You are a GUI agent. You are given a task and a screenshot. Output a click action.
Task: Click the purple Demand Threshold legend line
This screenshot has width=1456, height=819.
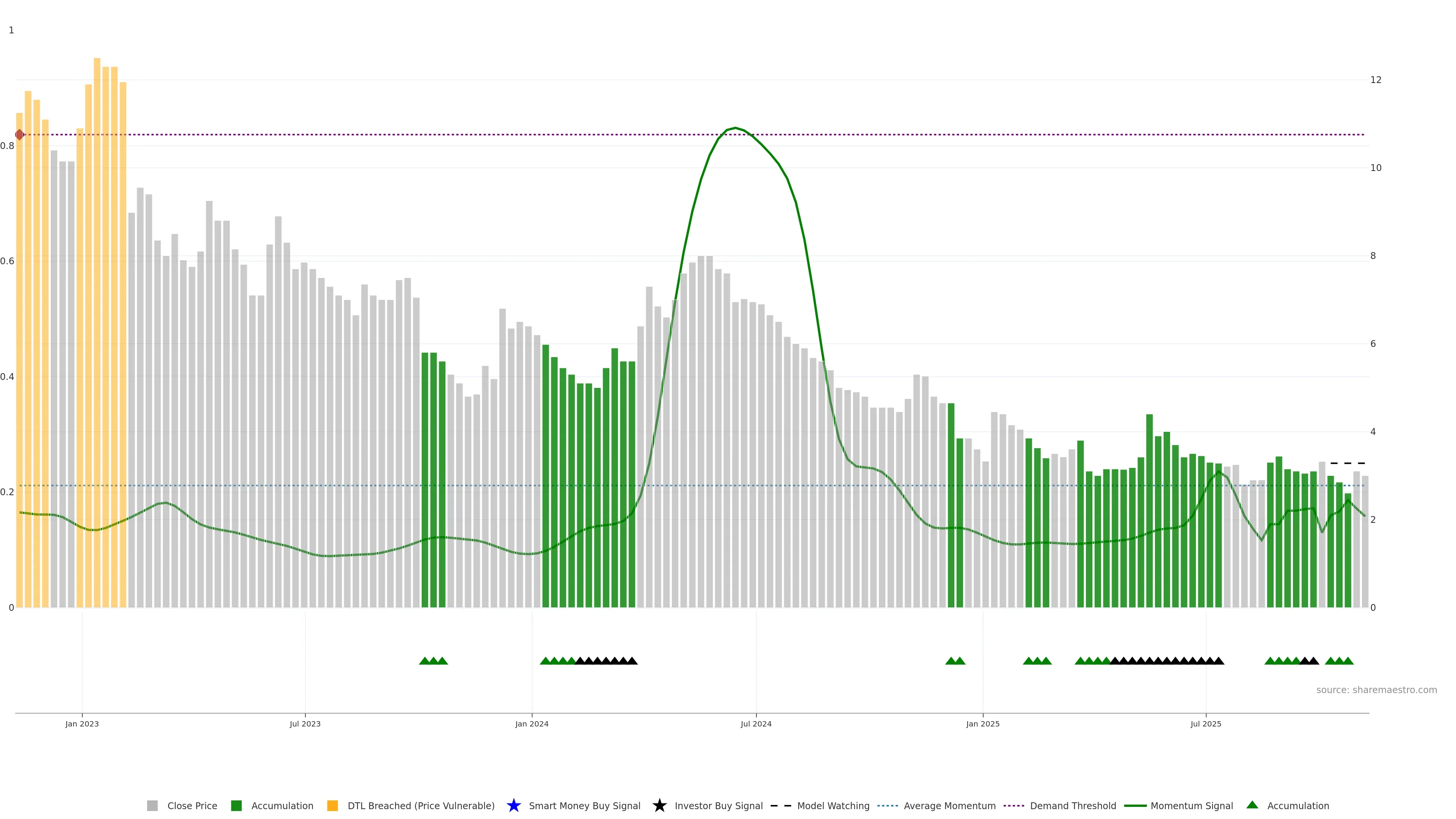pyautogui.click(x=1014, y=805)
